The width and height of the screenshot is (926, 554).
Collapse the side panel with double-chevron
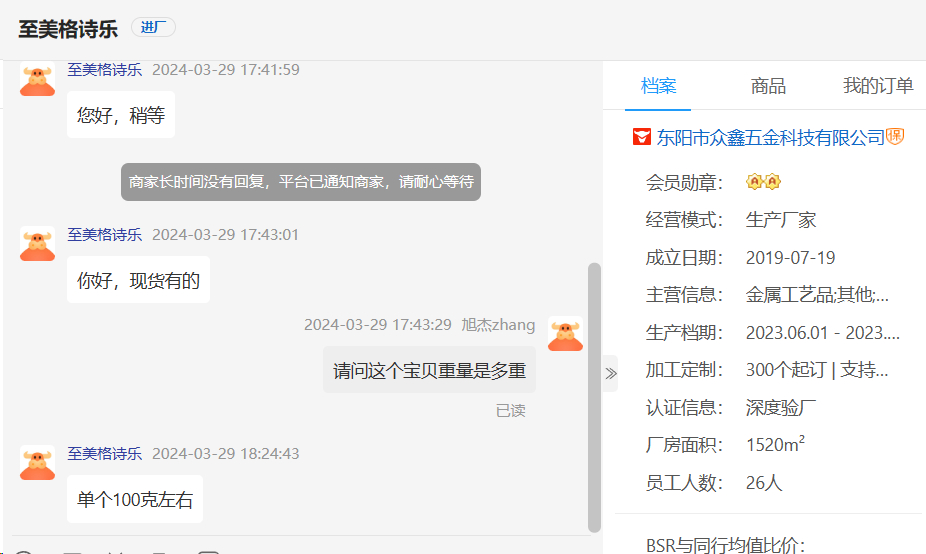tap(611, 373)
